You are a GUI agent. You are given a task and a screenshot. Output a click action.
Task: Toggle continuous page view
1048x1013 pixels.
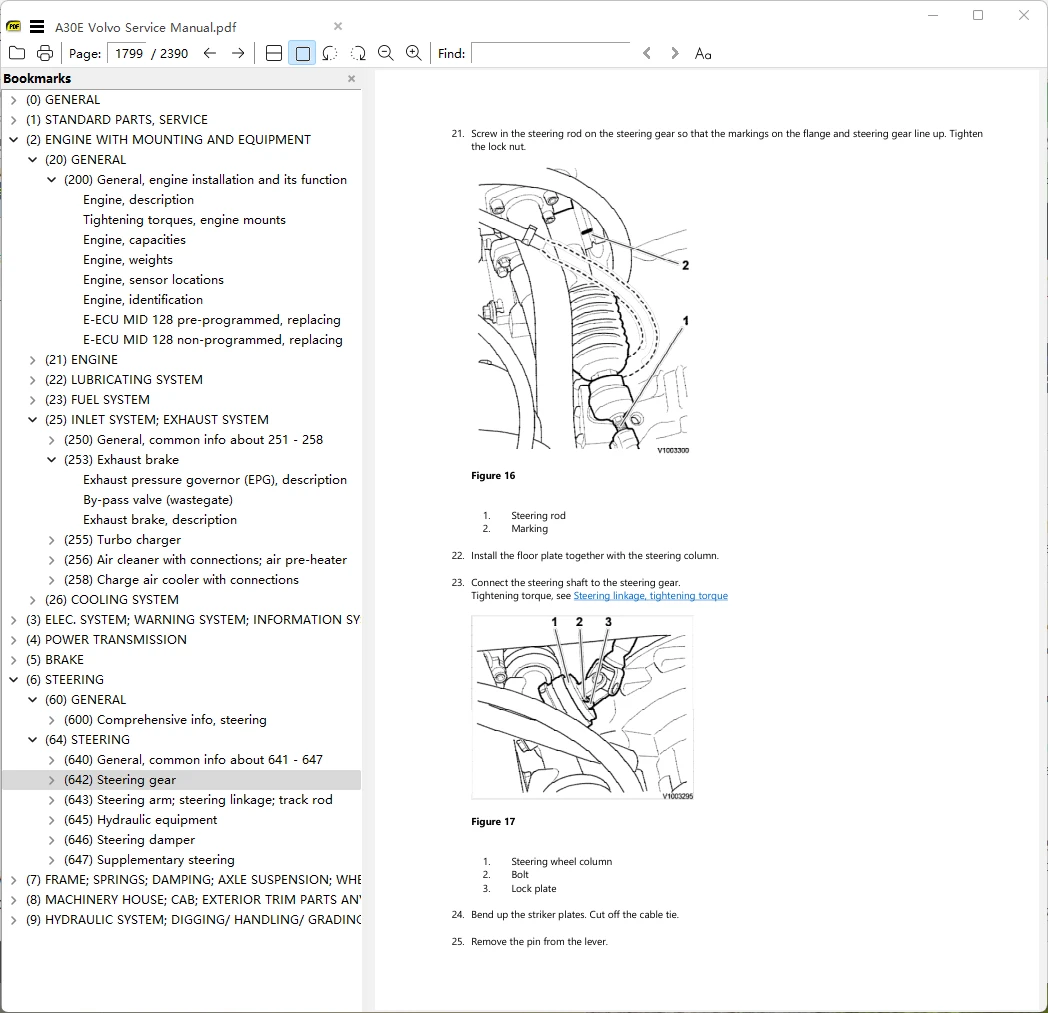click(274, 53)
